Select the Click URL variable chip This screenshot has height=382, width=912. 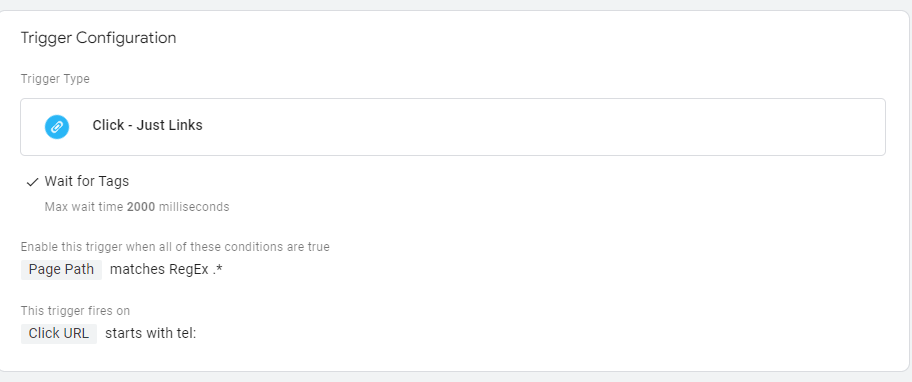coord(59,334)
